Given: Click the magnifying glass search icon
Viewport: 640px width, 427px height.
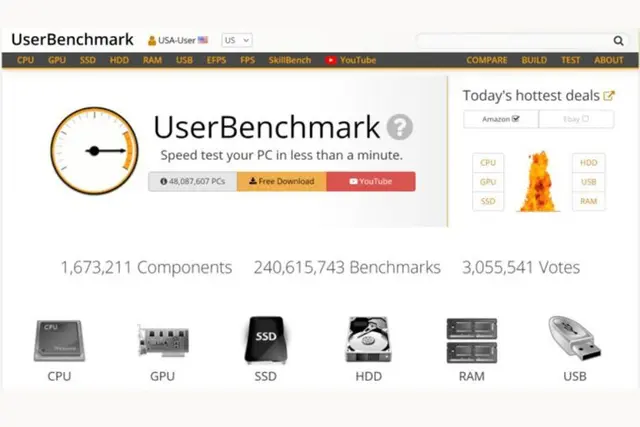Looking at the screenshot, I should (x=618, y=40).
